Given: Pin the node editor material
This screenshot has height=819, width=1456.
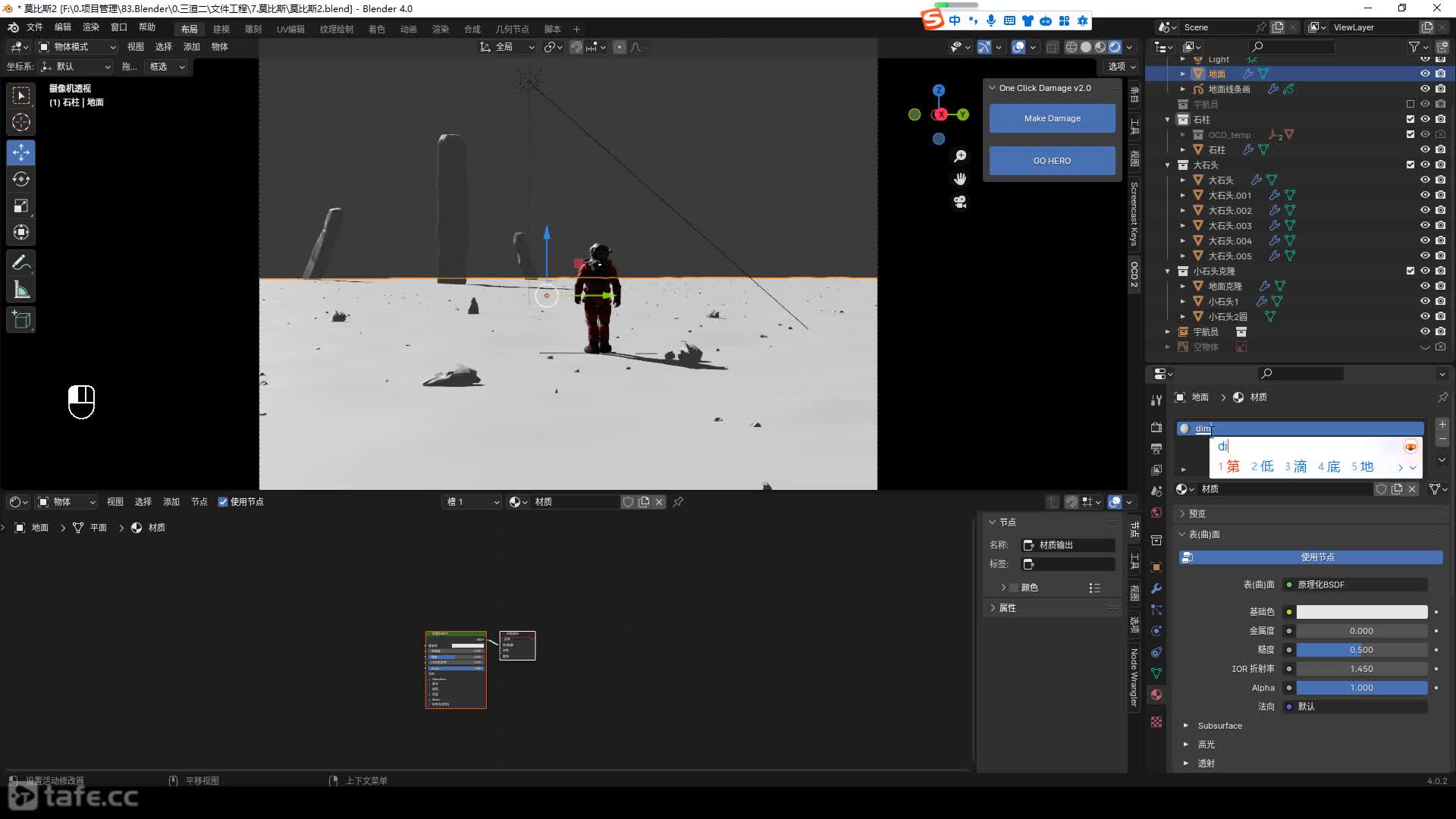Looking at the screenshot, I should 678,502.
